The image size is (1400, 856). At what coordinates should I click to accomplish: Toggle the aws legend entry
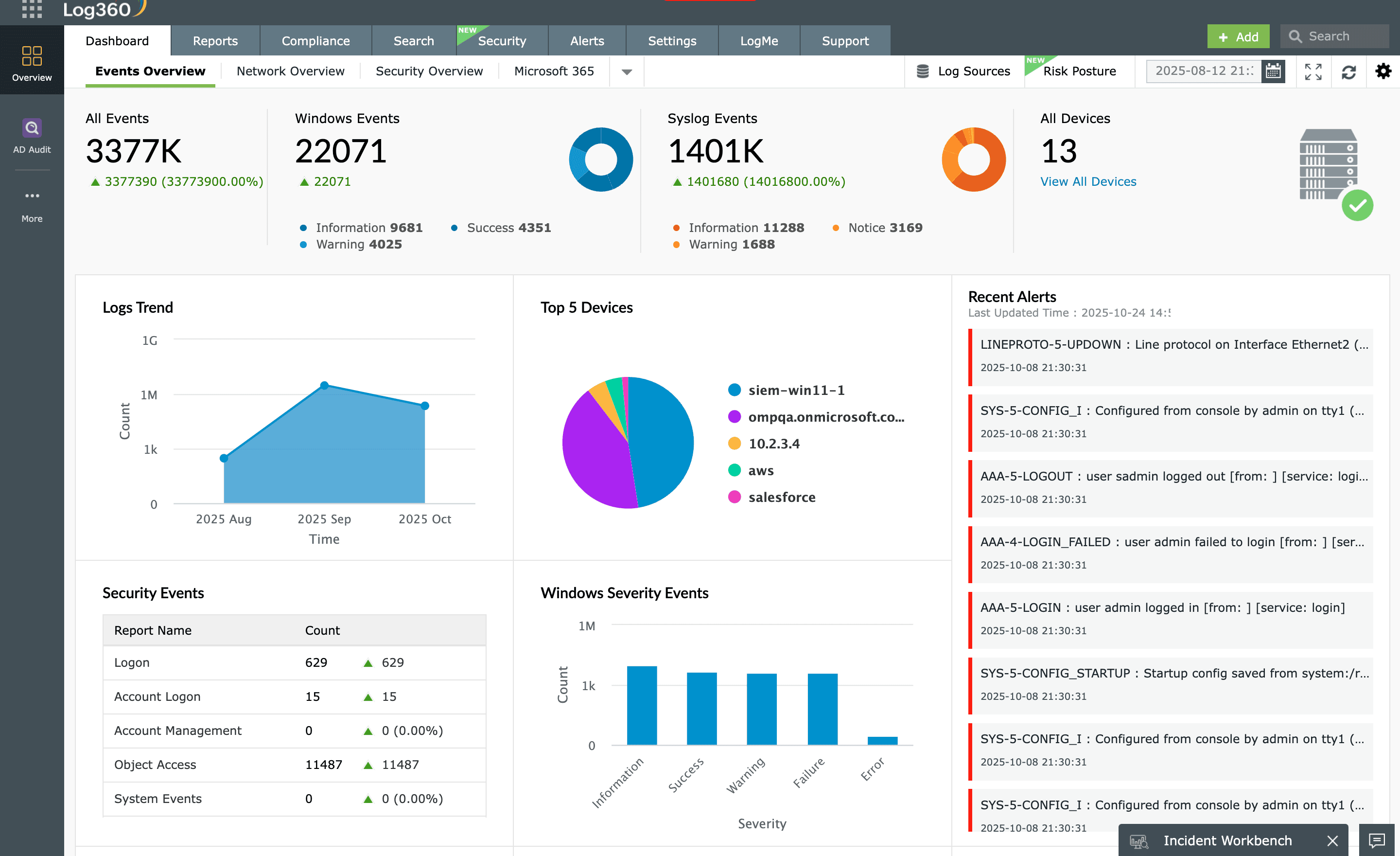point(760,471)
